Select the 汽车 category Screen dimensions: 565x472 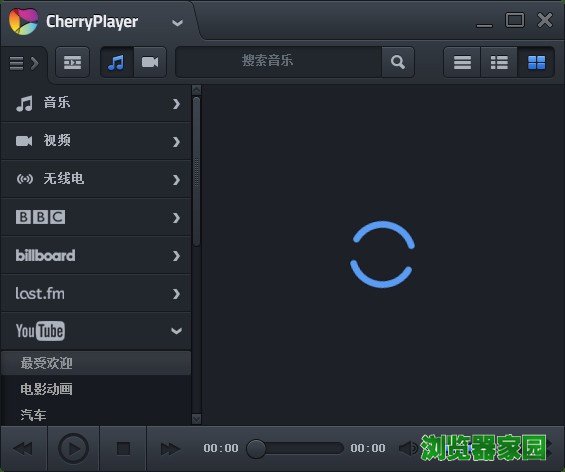click(96, 414)
